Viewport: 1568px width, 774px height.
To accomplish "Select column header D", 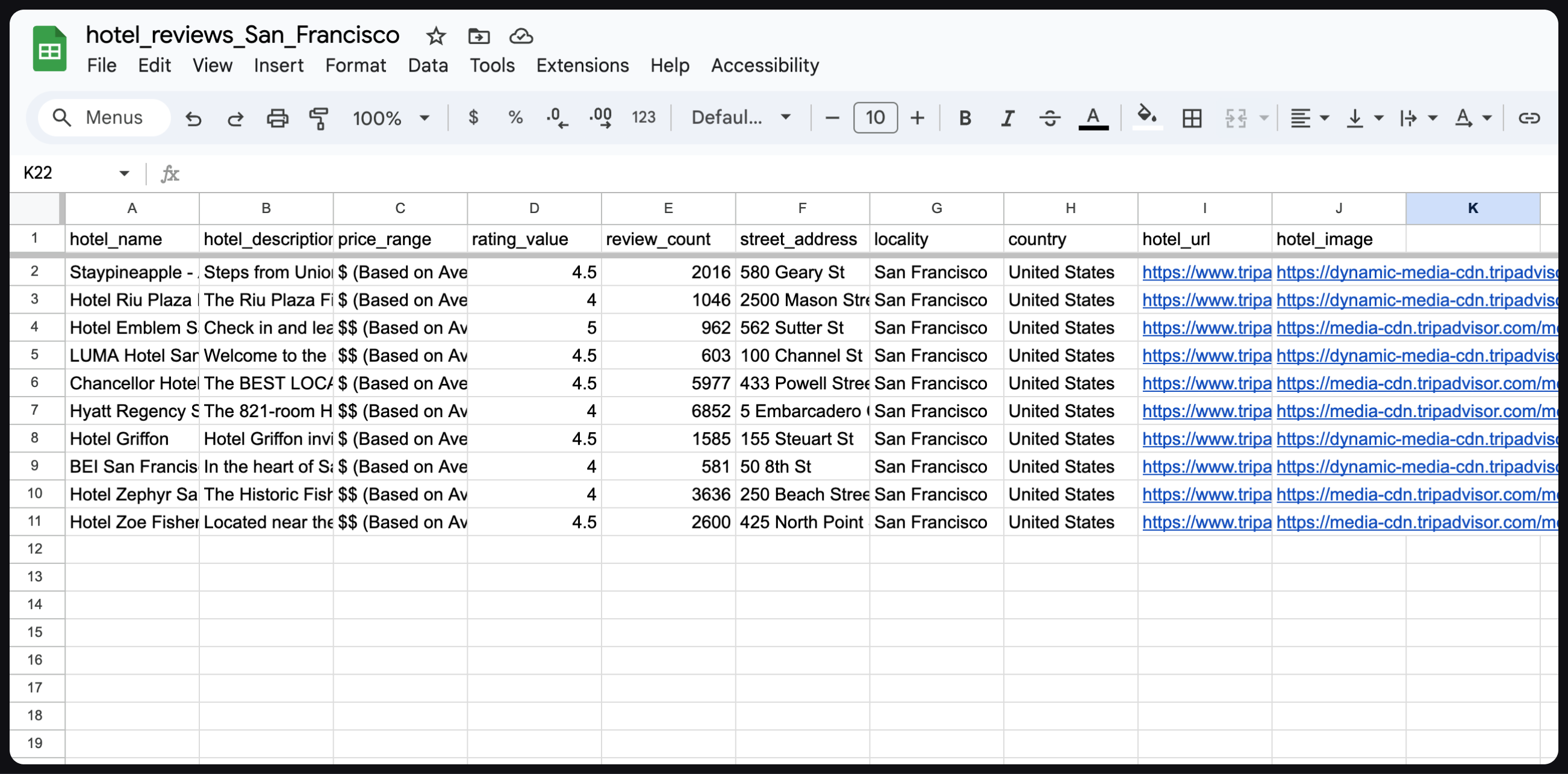I will tap(534, 208).
